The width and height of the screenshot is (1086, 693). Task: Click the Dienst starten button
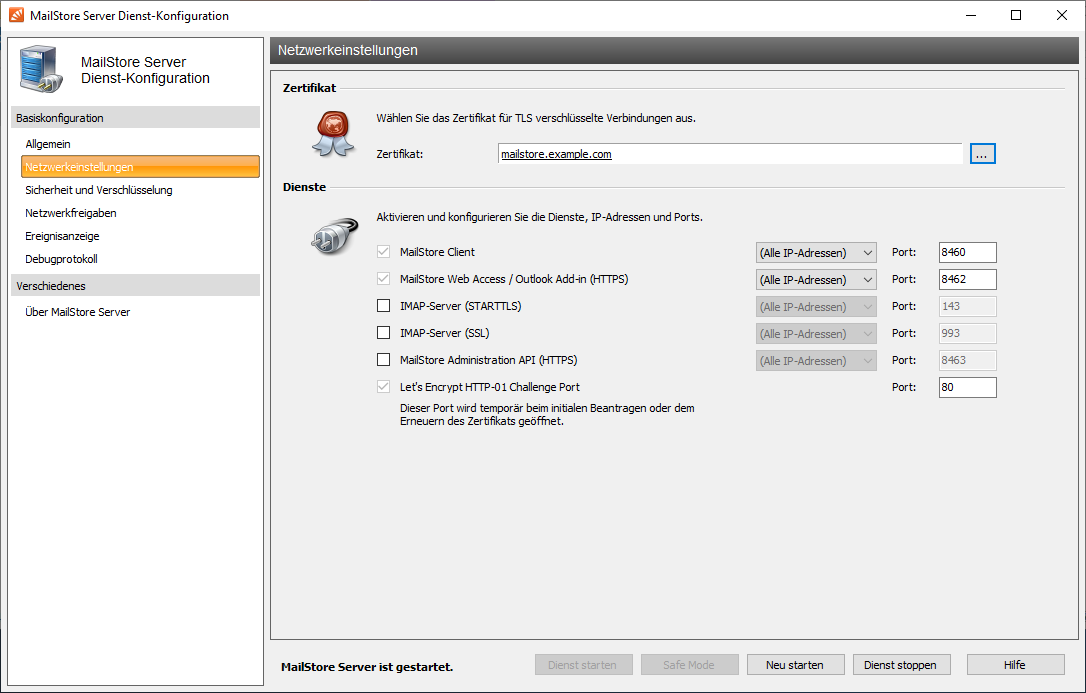coord(584,665)
